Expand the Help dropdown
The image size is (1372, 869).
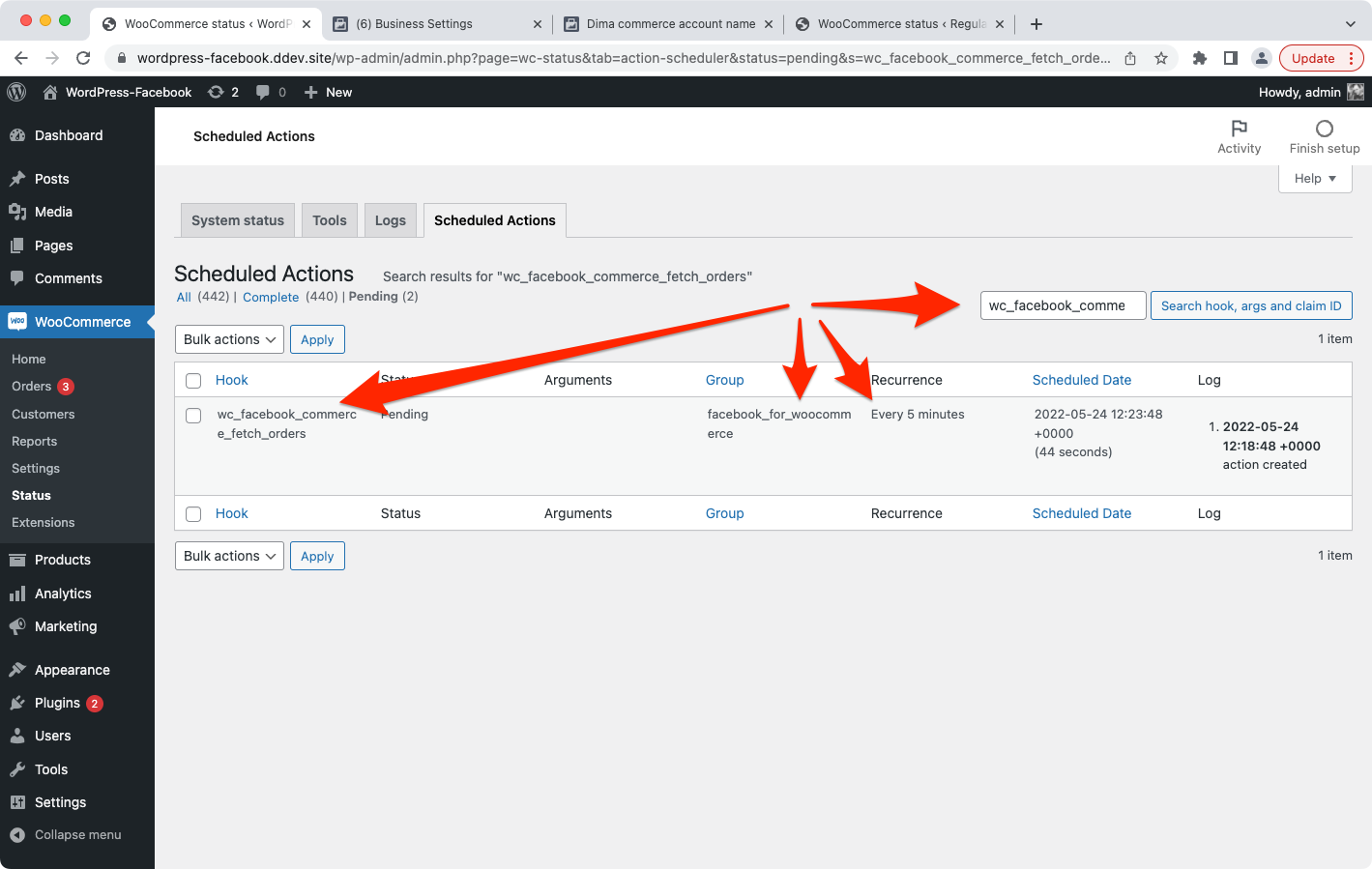click(1315, 178)
